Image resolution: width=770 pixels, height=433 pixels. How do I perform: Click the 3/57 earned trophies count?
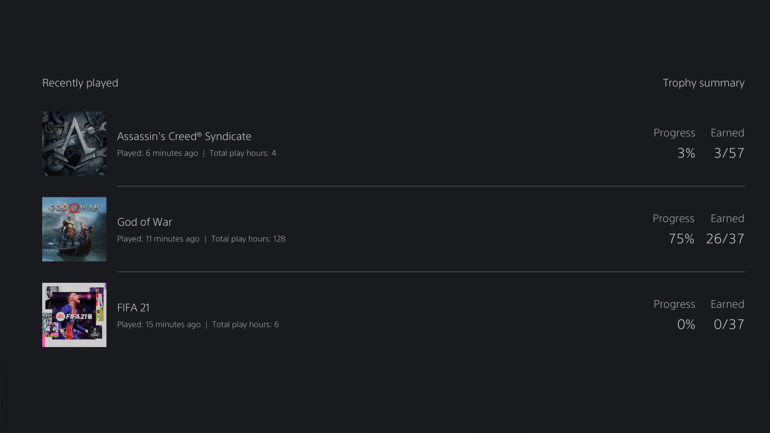pos(729,153)
